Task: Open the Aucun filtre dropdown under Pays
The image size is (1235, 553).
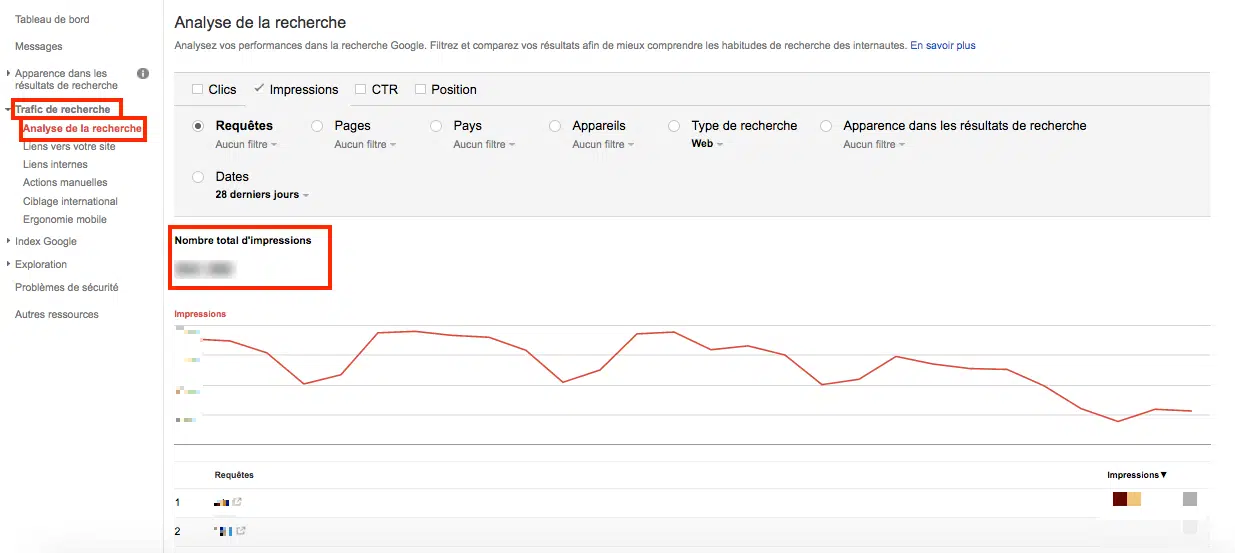Action: pyautogui.click(x=484, y=145)
